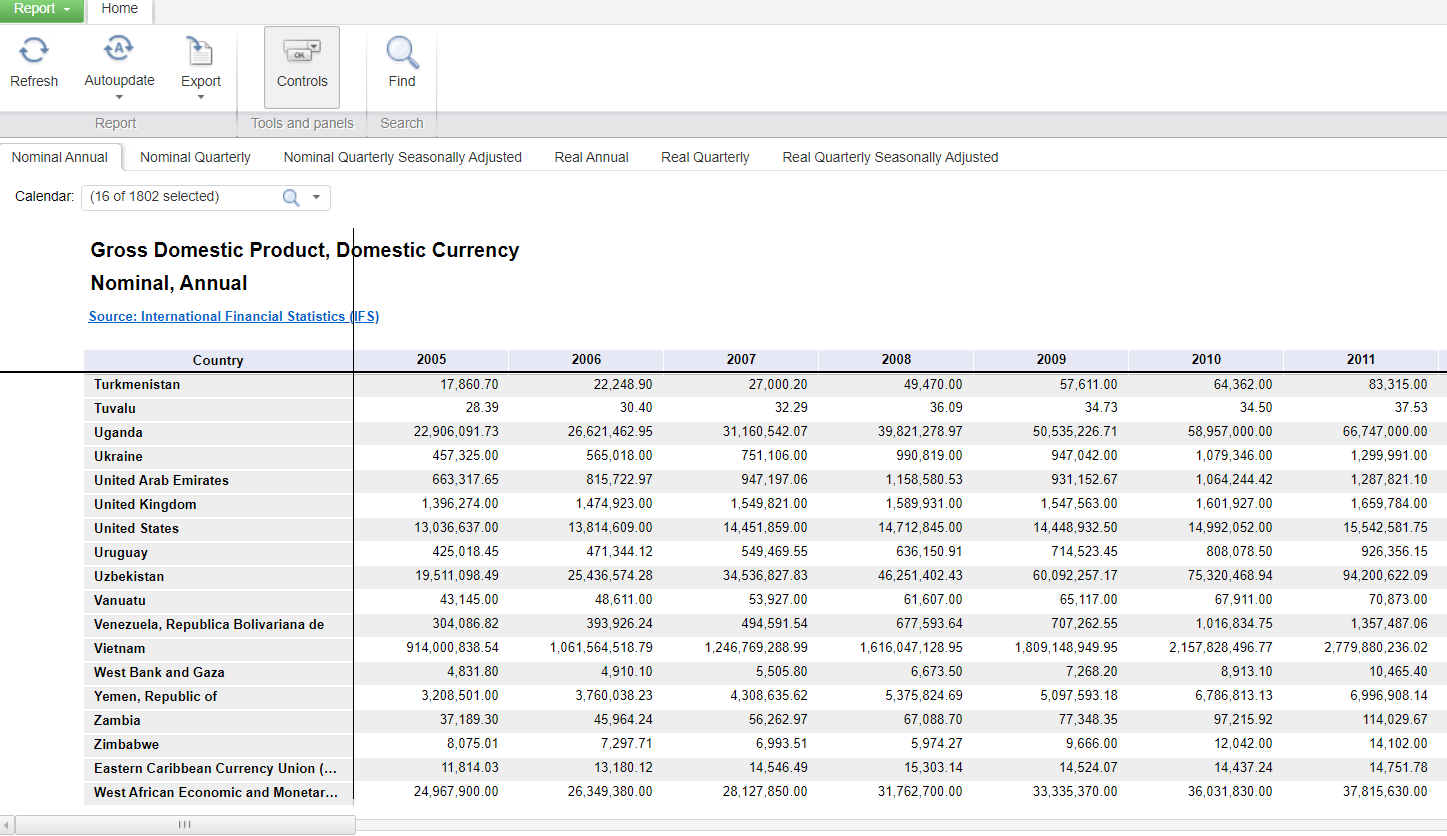Image resolution: width=1447 pixels, height=836 pixels.
Task: Select the Home ribbon tab
Action: pos(120,9)
